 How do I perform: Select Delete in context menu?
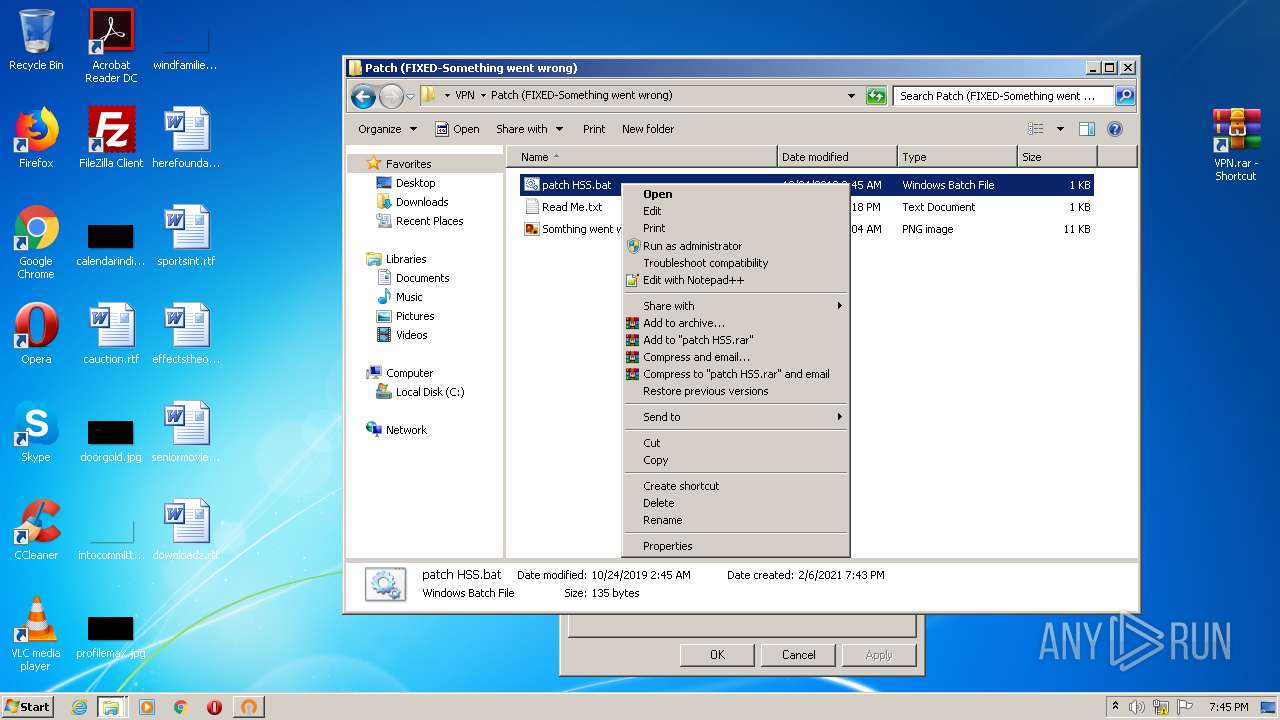[x=735, y=503]
